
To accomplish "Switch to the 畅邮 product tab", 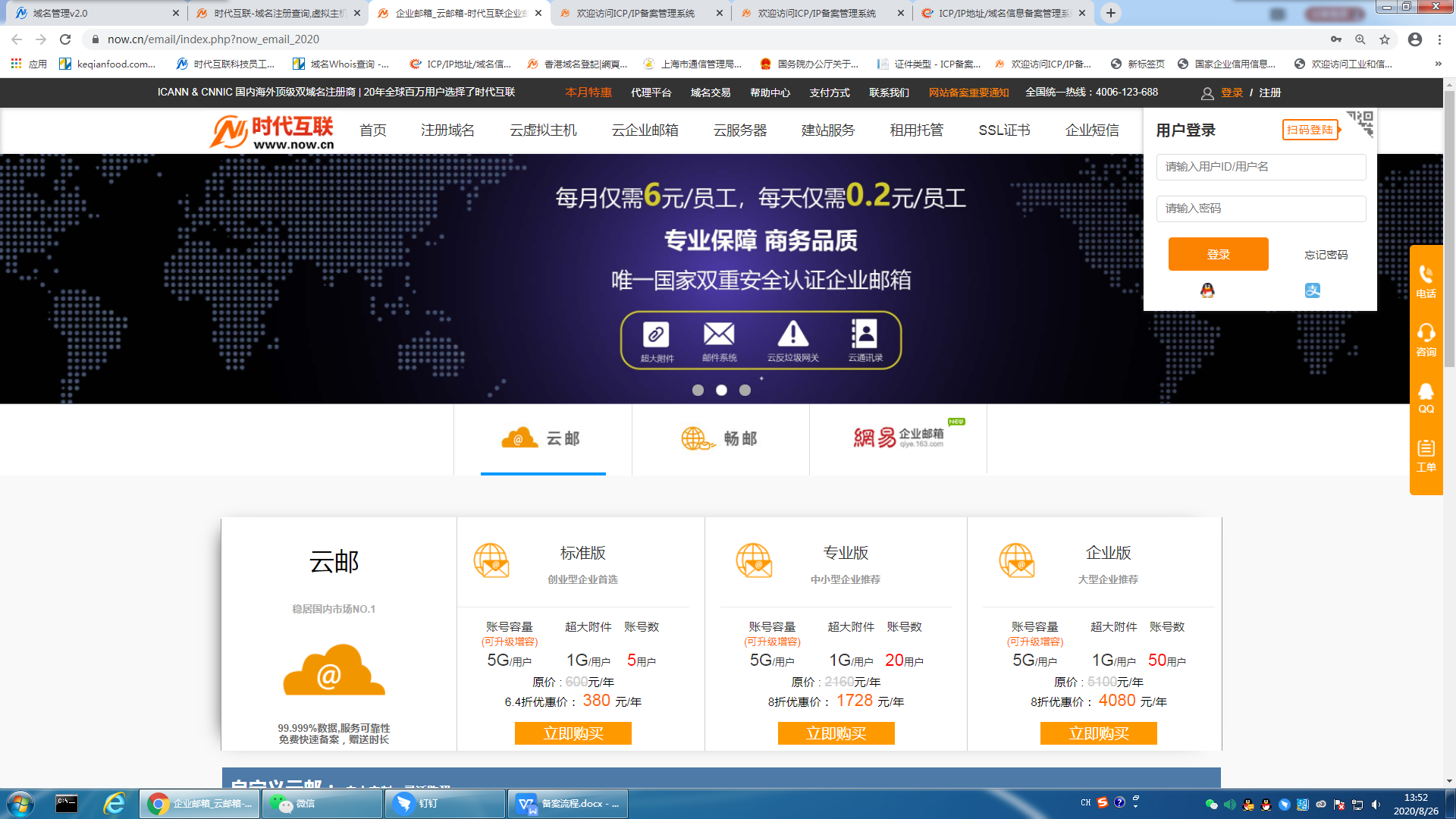I will point(720,439).
